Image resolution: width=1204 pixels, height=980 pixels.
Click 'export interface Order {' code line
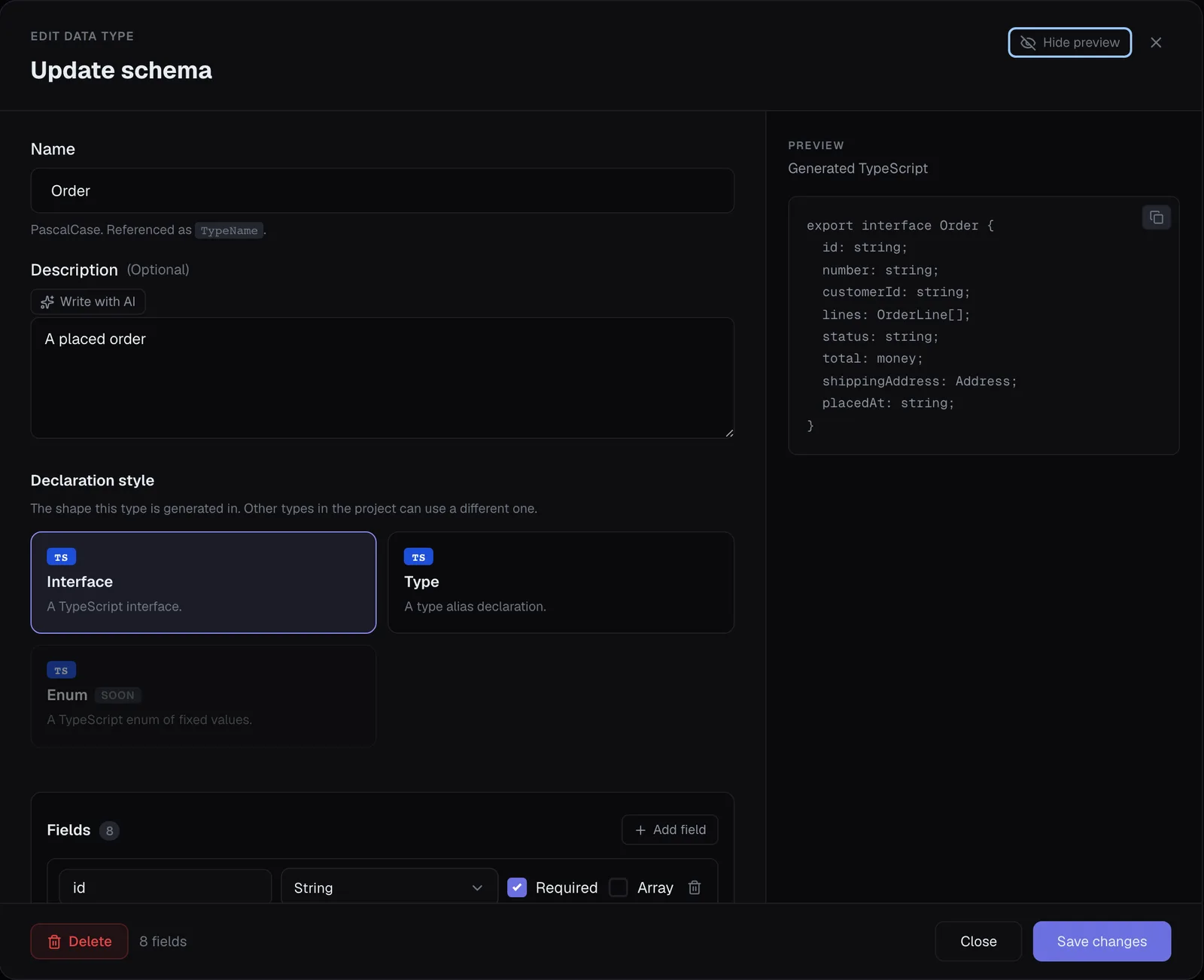click(900, 226)
